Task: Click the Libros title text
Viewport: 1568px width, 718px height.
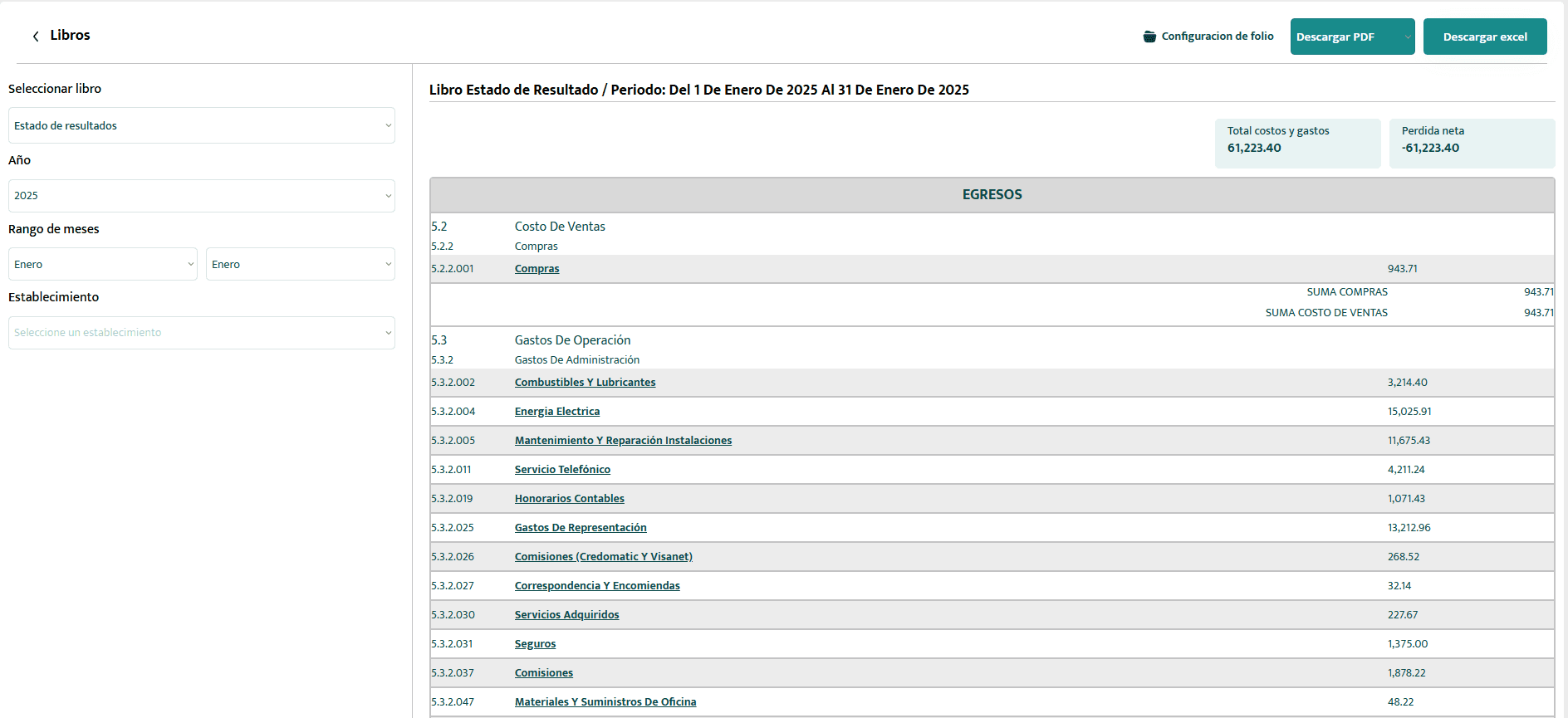Action: pyautogui.click(x=70, y=35)
